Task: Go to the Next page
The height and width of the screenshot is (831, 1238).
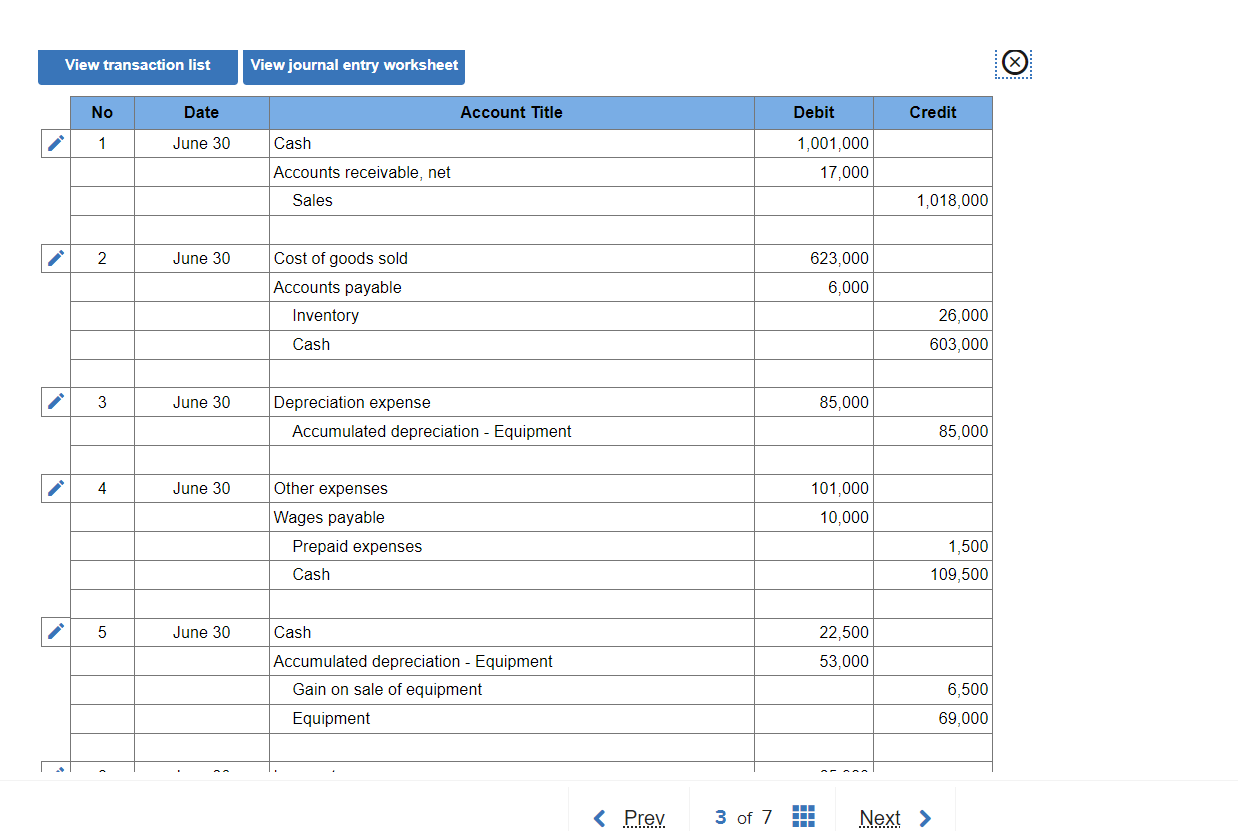Action: [880, 818]
